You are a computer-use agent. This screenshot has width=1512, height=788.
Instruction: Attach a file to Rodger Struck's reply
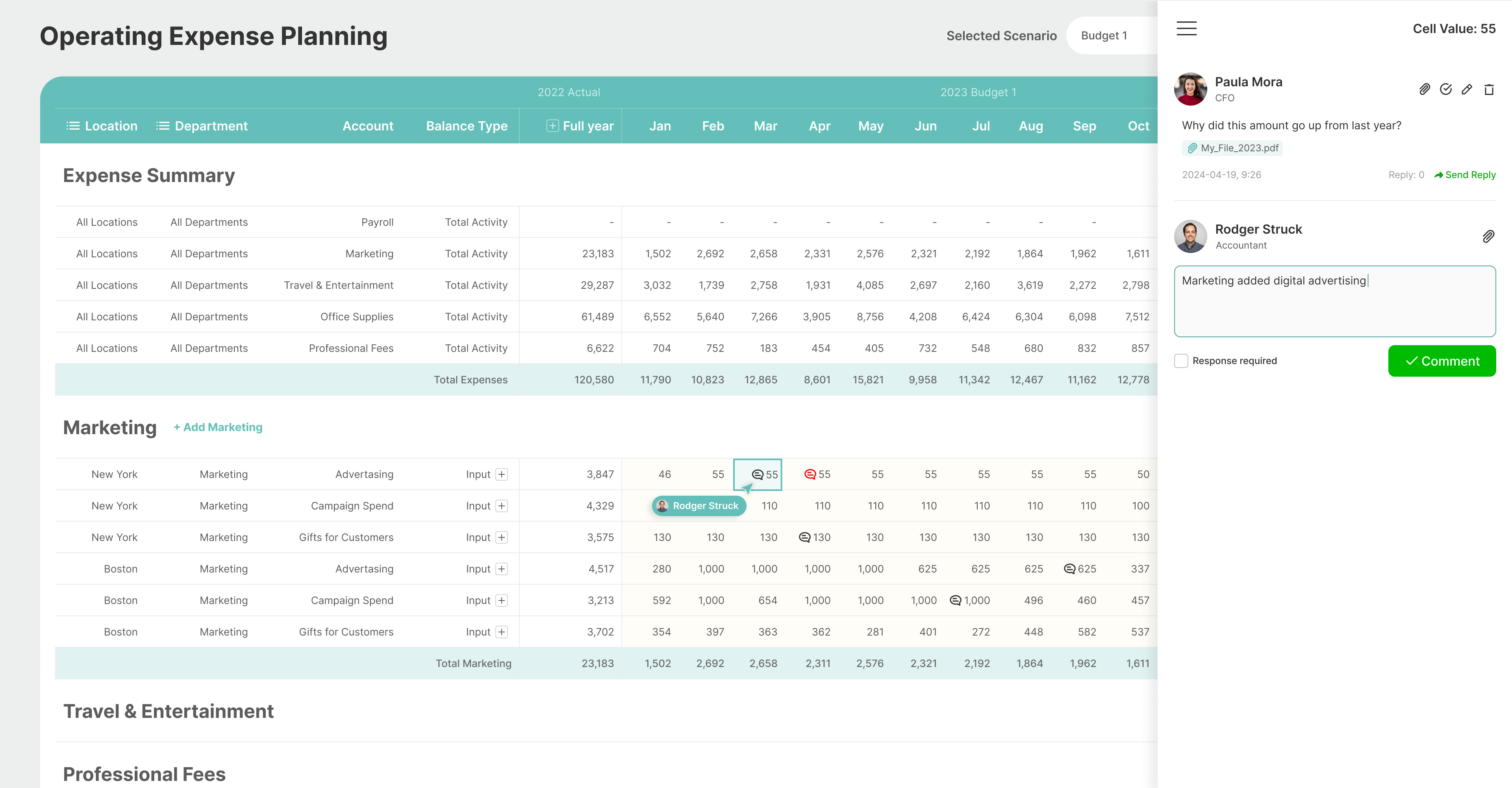[x=1488, y=237]
